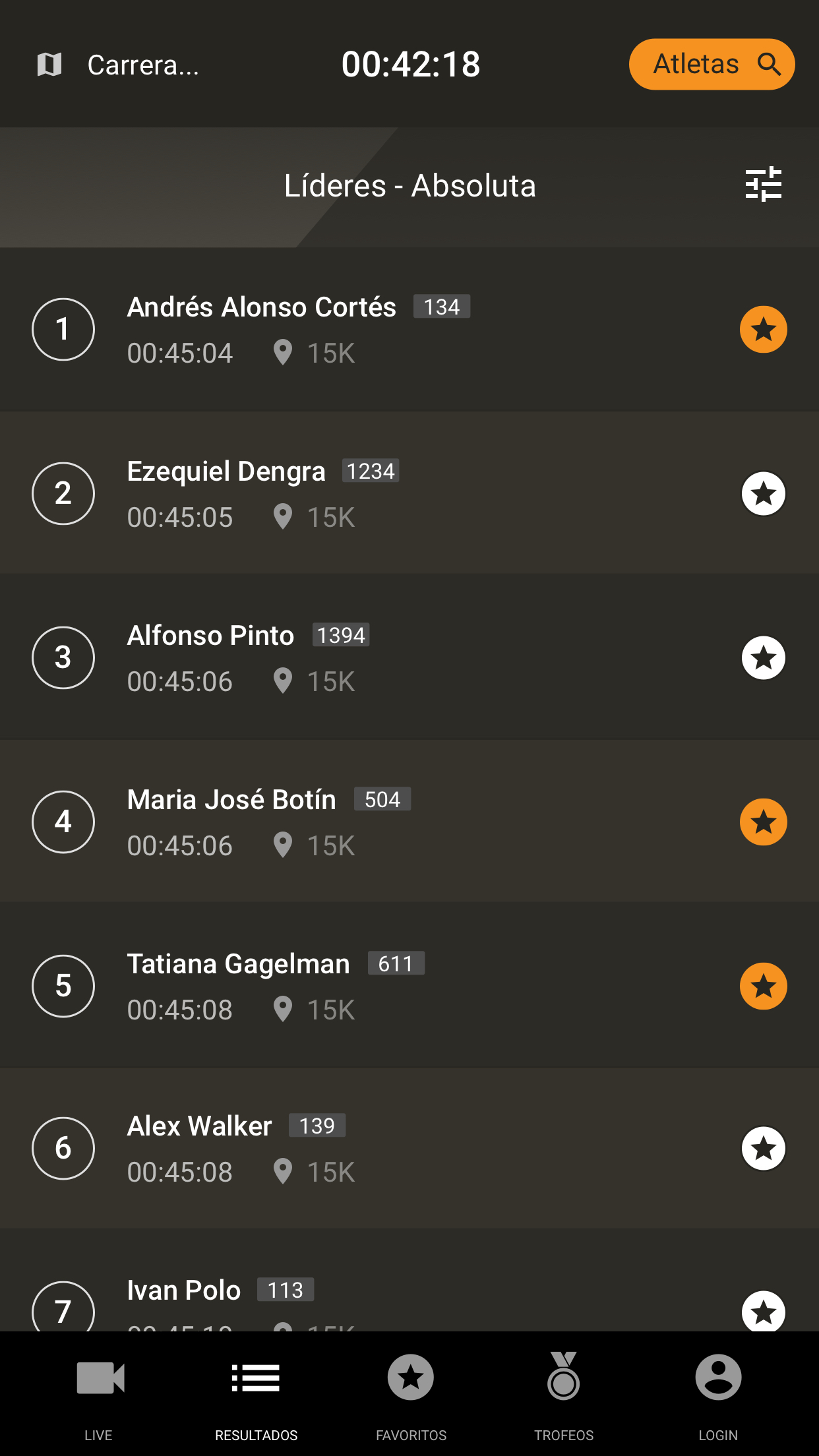Tap the Live video camera icon

point(100,1378)
